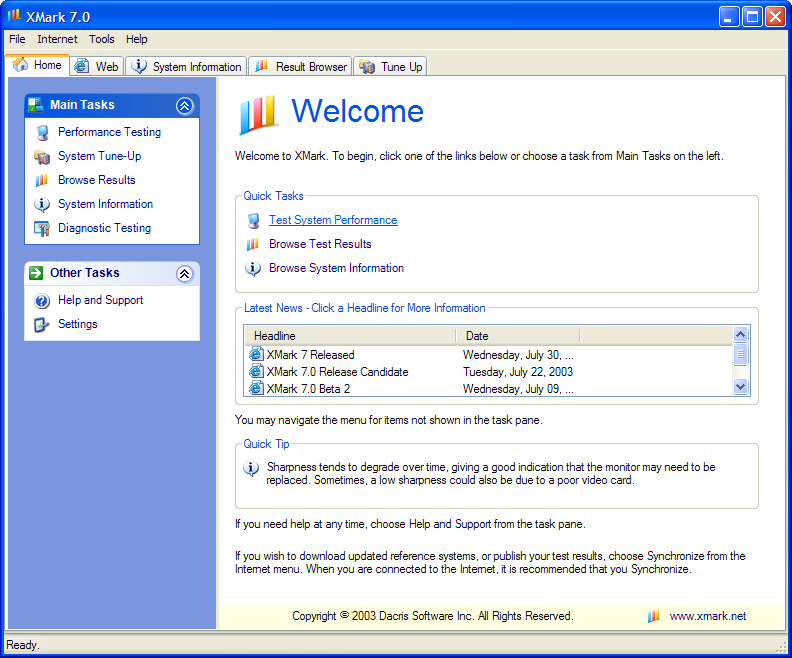Click the news list scroll up arrow
The height and width of the screenshot is (658, 792).
(740, 334)
